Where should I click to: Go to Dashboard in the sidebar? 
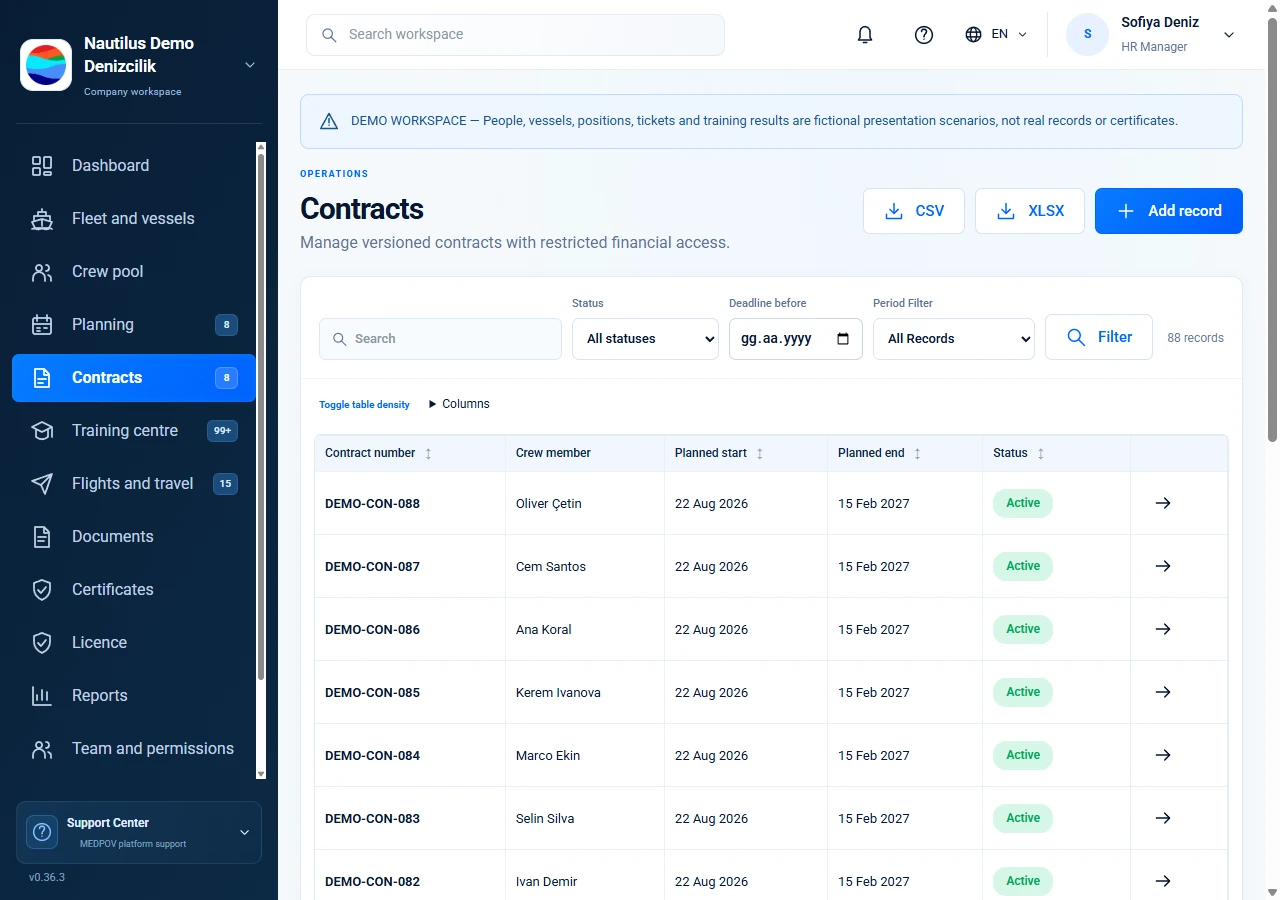click(x=134, y=166)
